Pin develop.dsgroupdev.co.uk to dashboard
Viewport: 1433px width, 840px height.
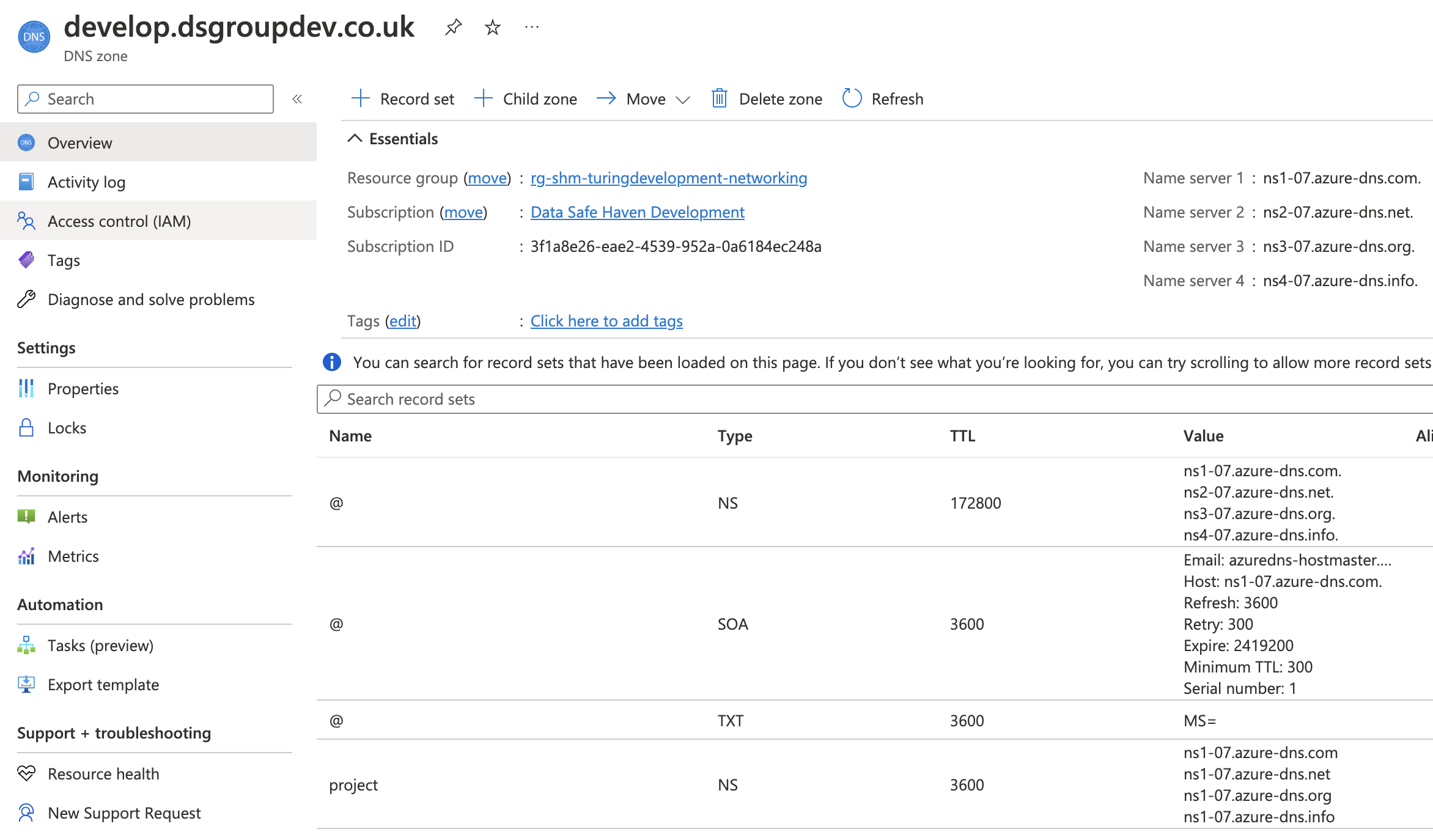tap(453, 27)
